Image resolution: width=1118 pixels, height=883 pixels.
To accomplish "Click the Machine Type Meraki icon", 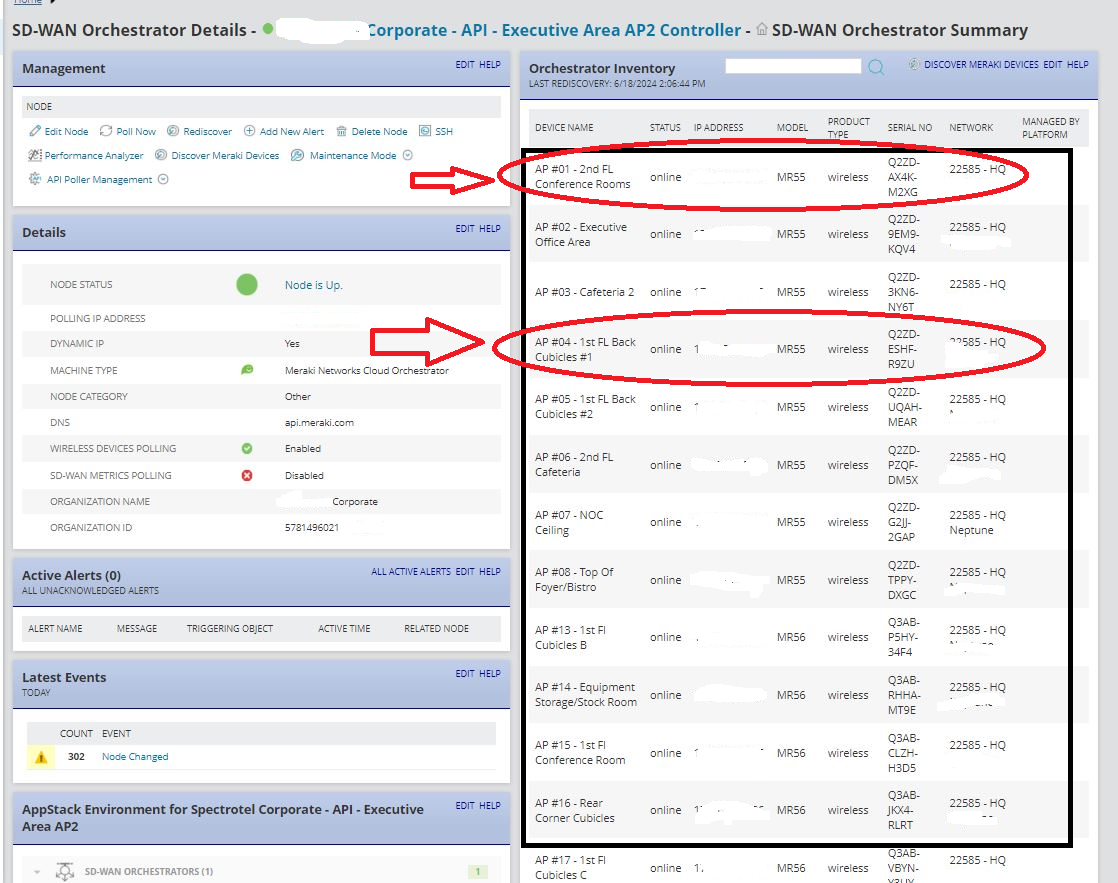I will coord(247,370).
